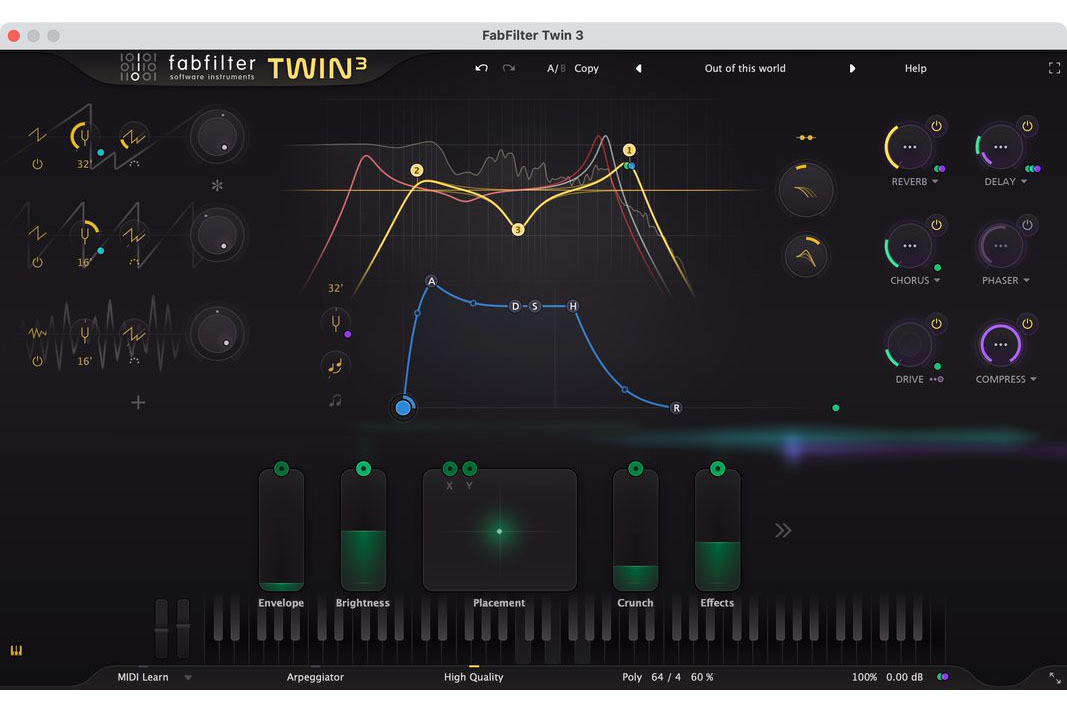The image size is (1067, 712).
Task: Click the noise oscillator's unison dots icon
Action: [x=134, y=361]
